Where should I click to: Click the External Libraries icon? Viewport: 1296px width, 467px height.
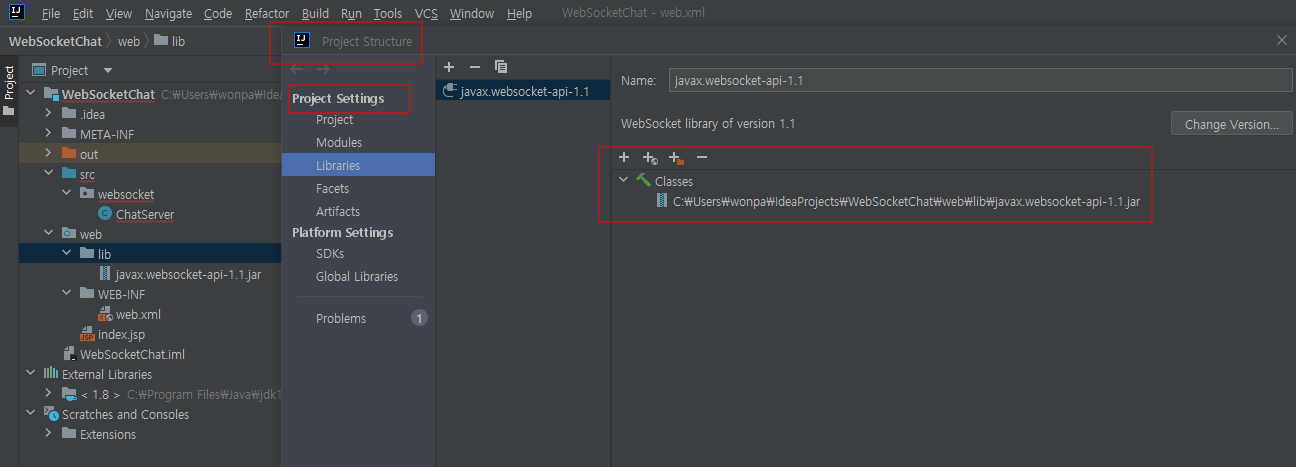(51, 374)
